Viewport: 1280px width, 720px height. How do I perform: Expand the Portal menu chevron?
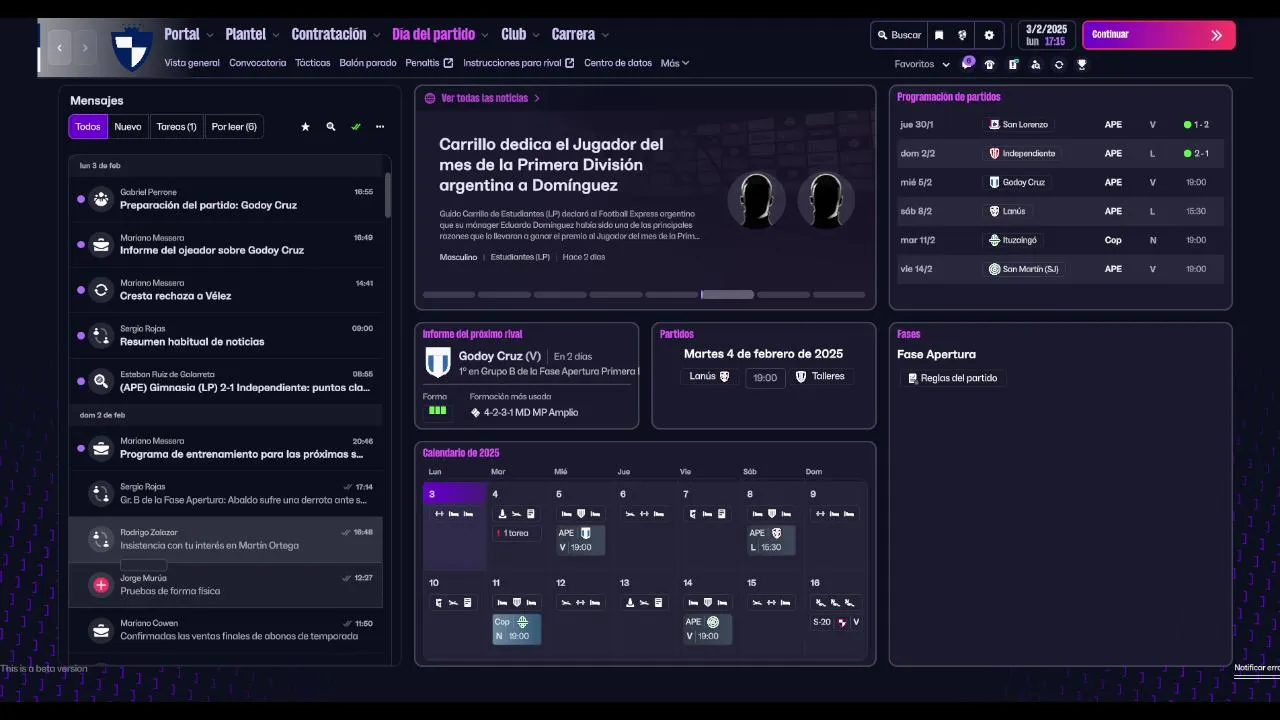tap(210, 35)
